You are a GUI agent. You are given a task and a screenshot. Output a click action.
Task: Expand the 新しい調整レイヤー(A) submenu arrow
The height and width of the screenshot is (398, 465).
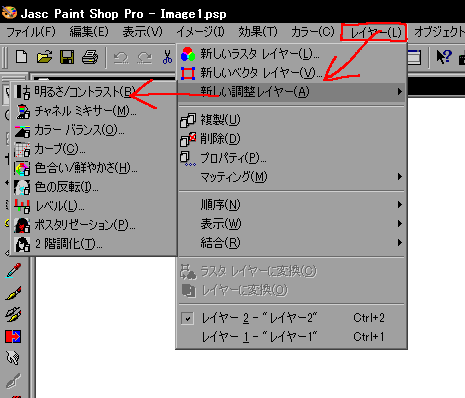[400, 91]
